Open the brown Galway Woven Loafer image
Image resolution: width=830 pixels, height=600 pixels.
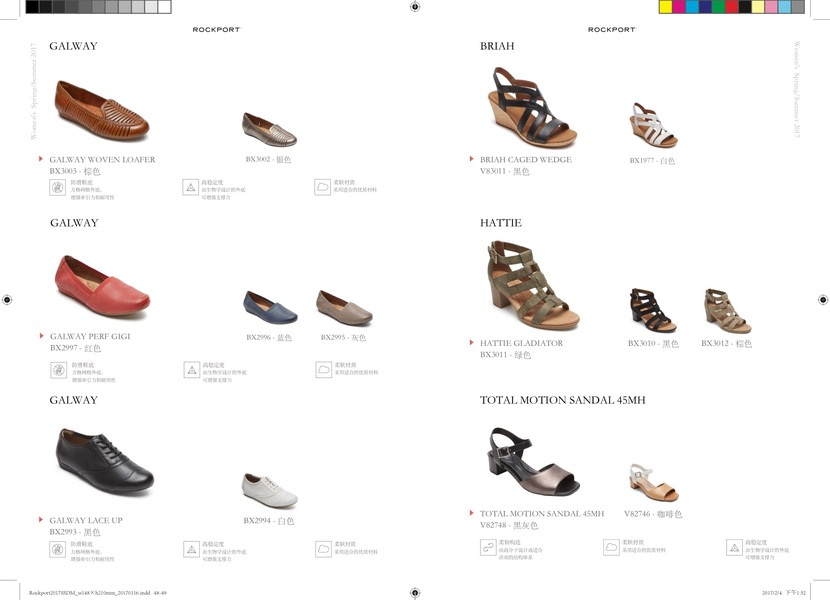tap(102, 111)
